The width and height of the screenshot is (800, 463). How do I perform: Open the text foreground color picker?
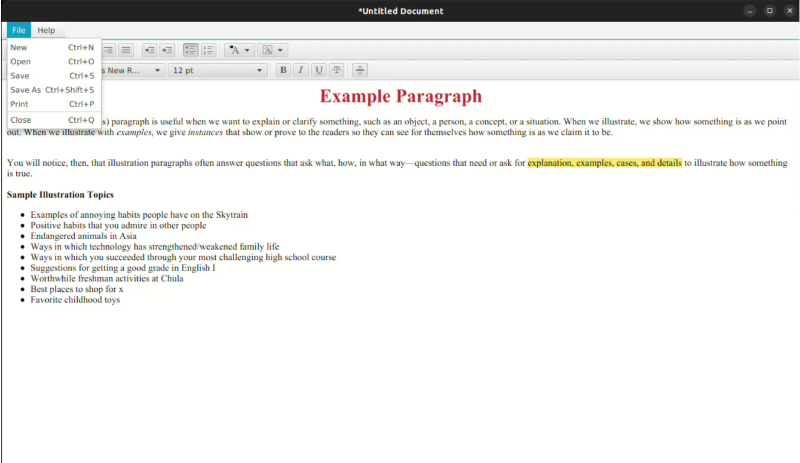[239, 50]
